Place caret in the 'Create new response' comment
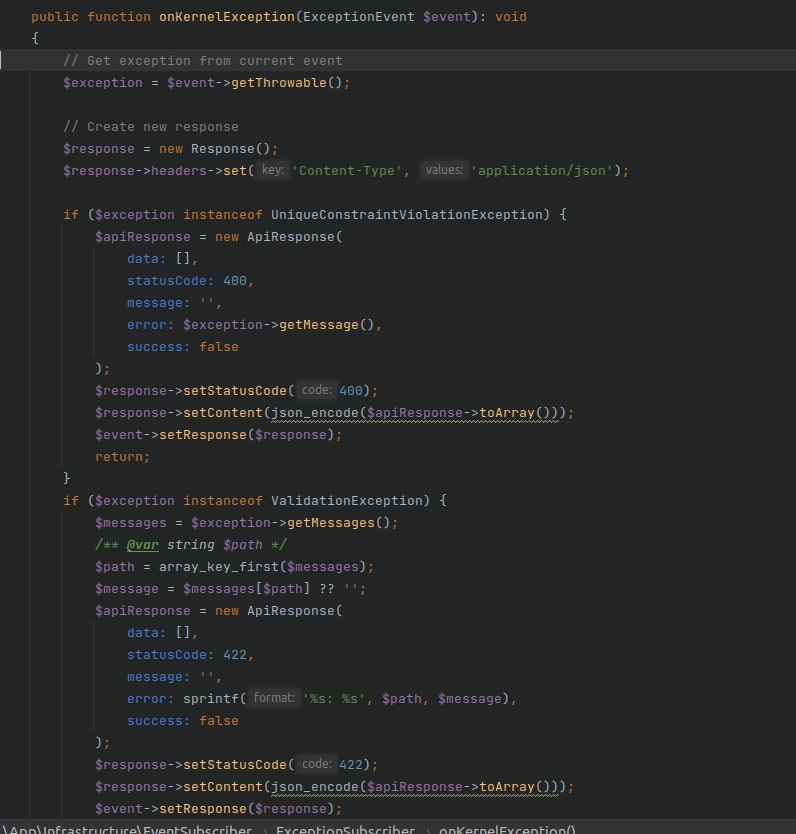This screenshot has height=834, width=796. 151,127
